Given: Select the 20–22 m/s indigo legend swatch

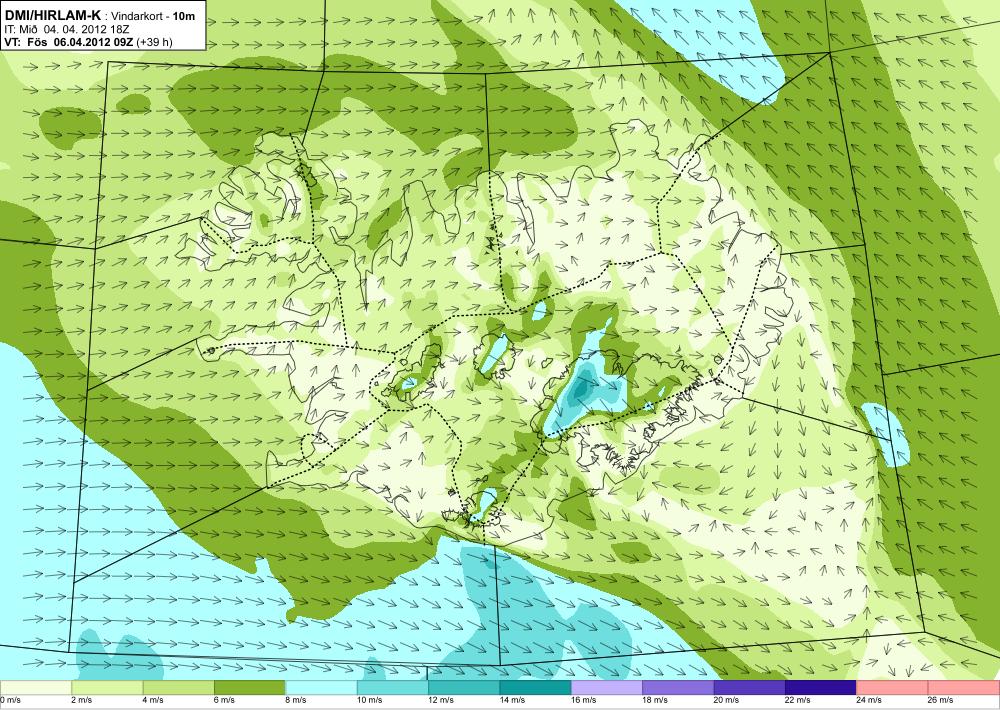Looking at the screenshot, I should coord(750,688).
